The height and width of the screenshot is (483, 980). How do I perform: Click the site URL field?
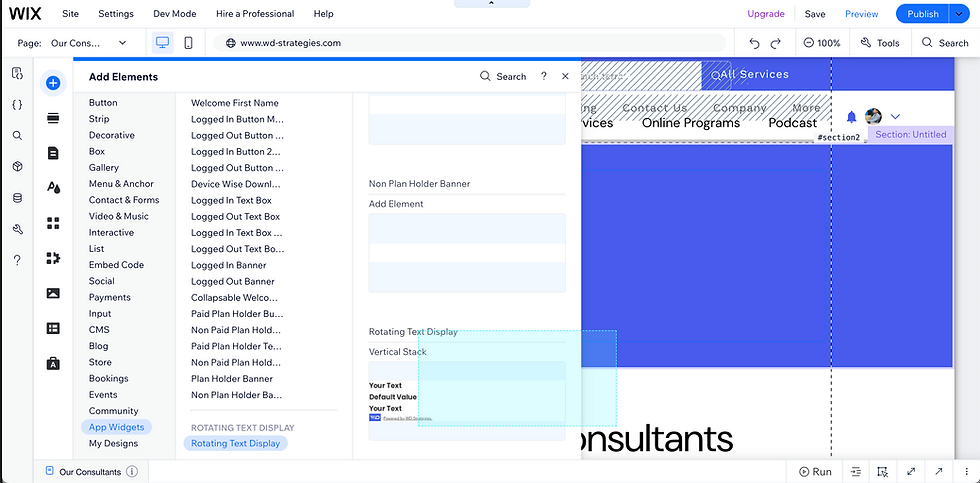469,43
